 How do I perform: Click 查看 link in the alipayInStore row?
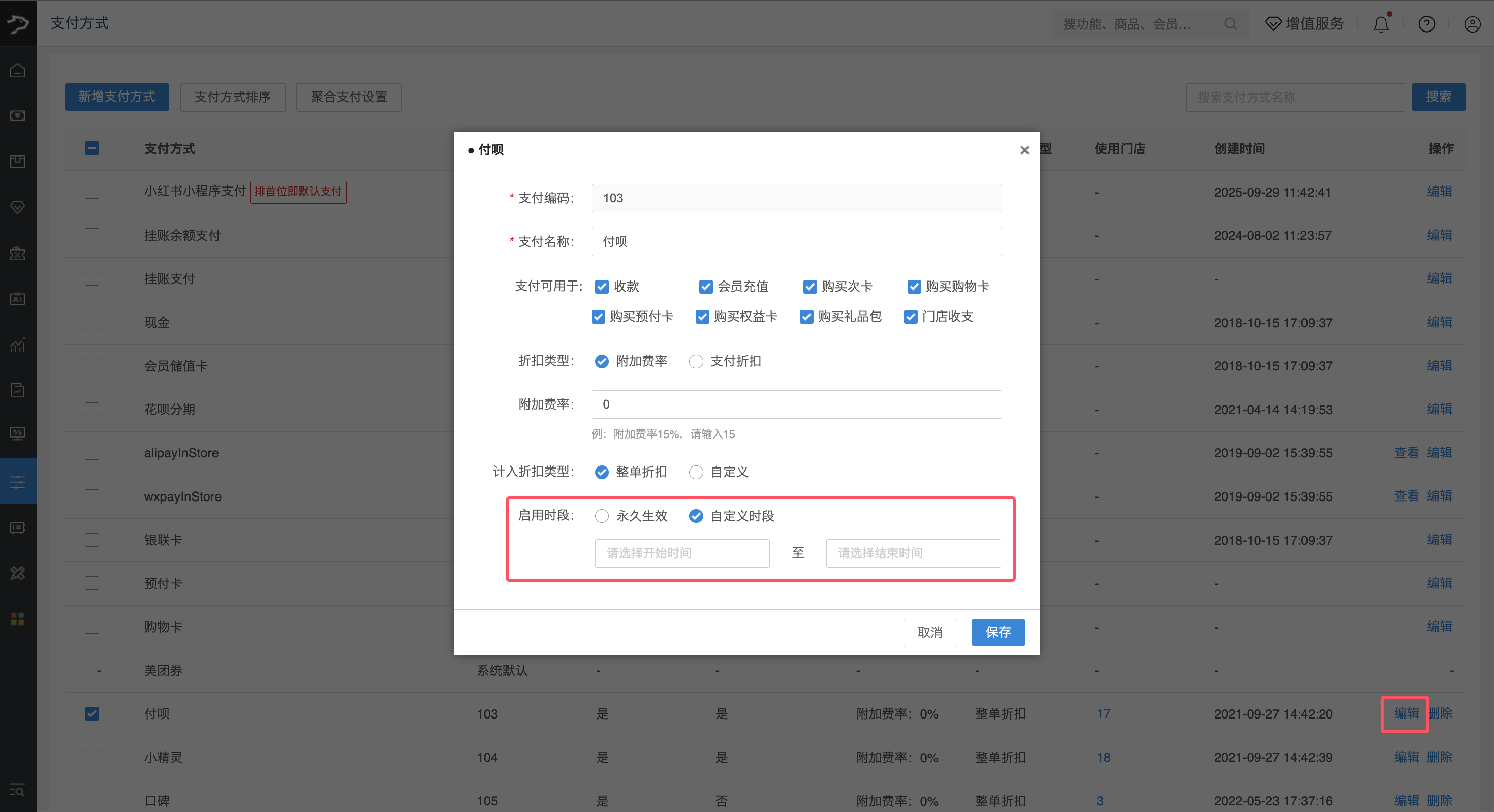pyautogui.click(x=1407, y=453)
